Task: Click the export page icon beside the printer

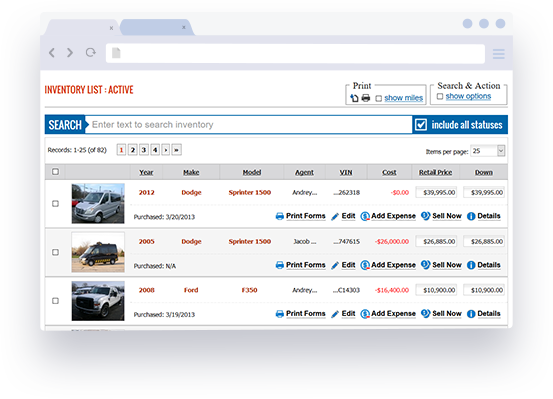Action: click(354, 98)
